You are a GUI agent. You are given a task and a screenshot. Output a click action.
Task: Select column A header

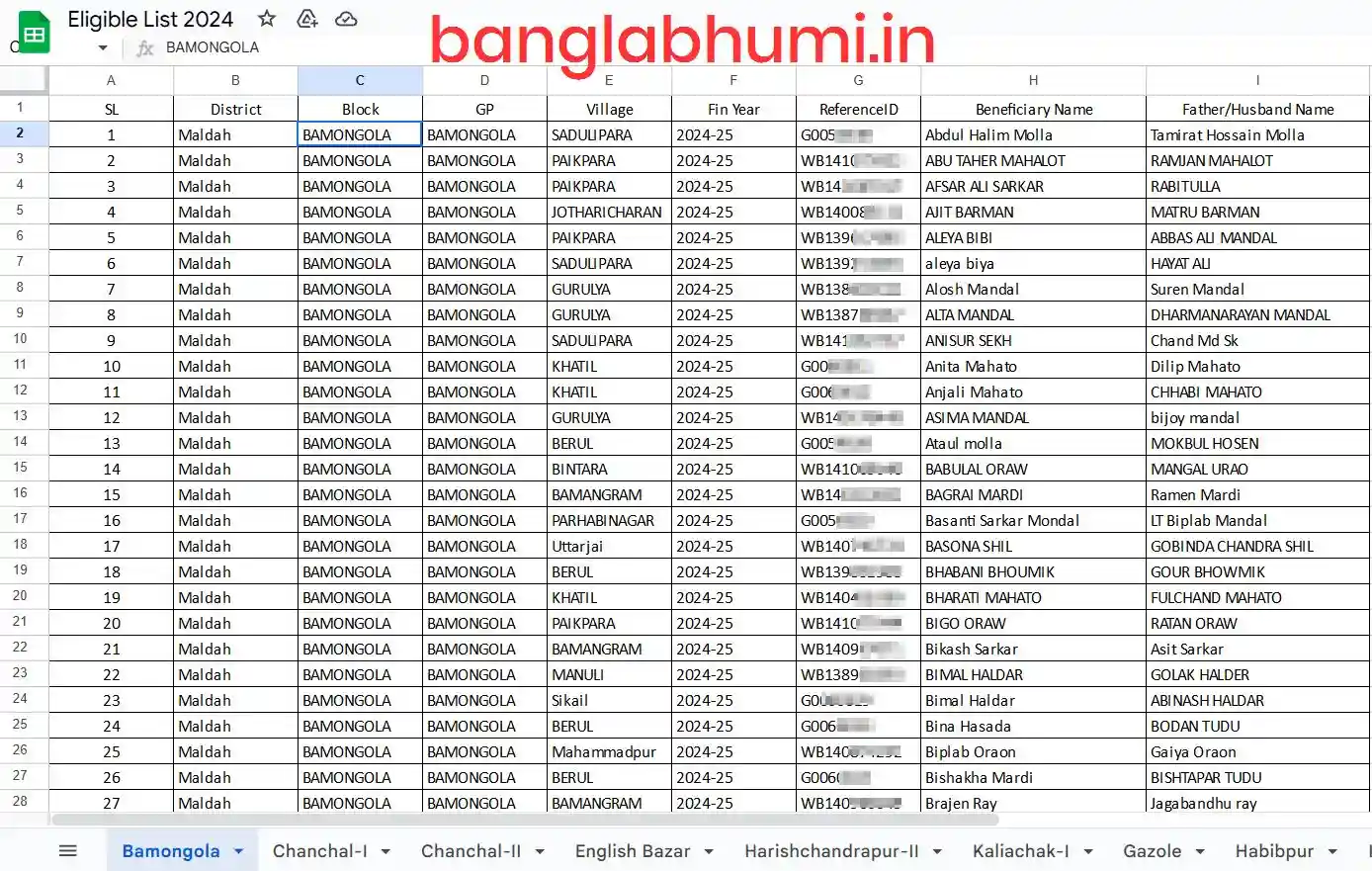tap(111, 80)
